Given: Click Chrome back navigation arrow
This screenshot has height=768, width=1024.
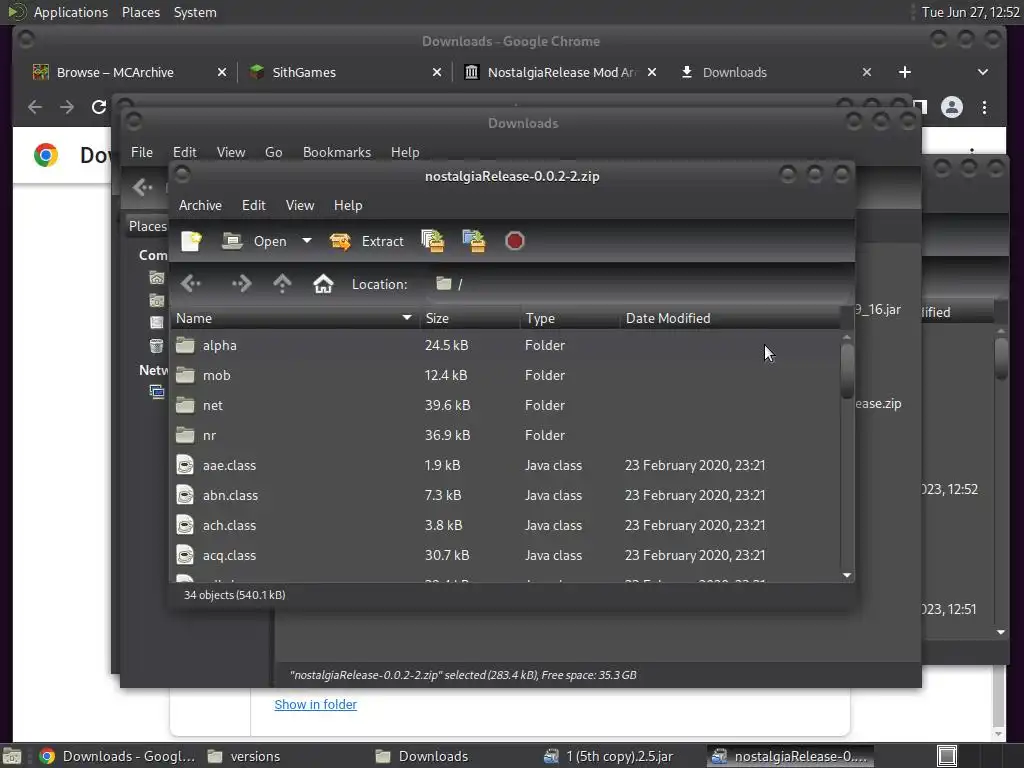Looking at the screenshot, I should point(35,107).
